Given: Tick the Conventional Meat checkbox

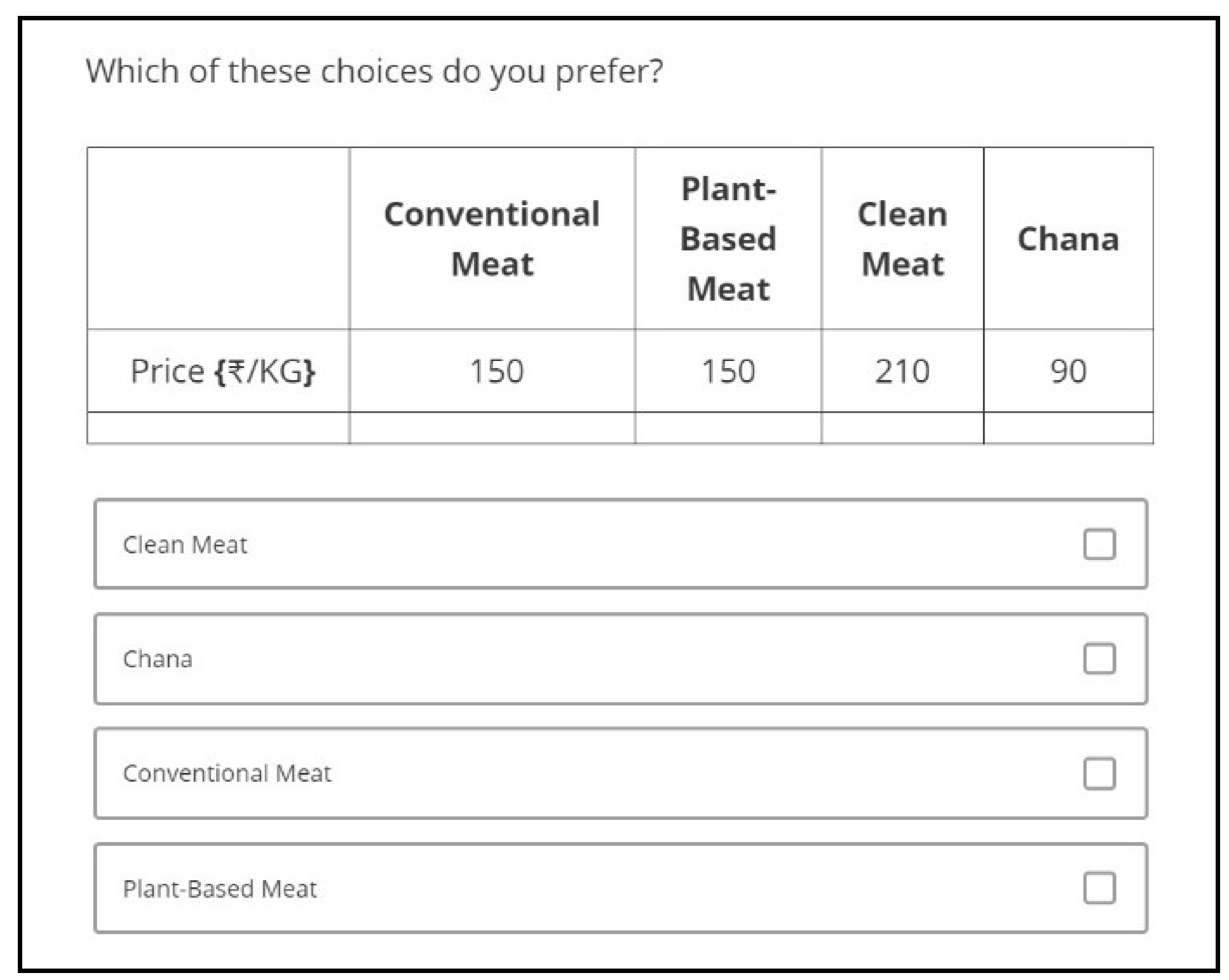Looking at the screenshot, I should click(1099, 773).
